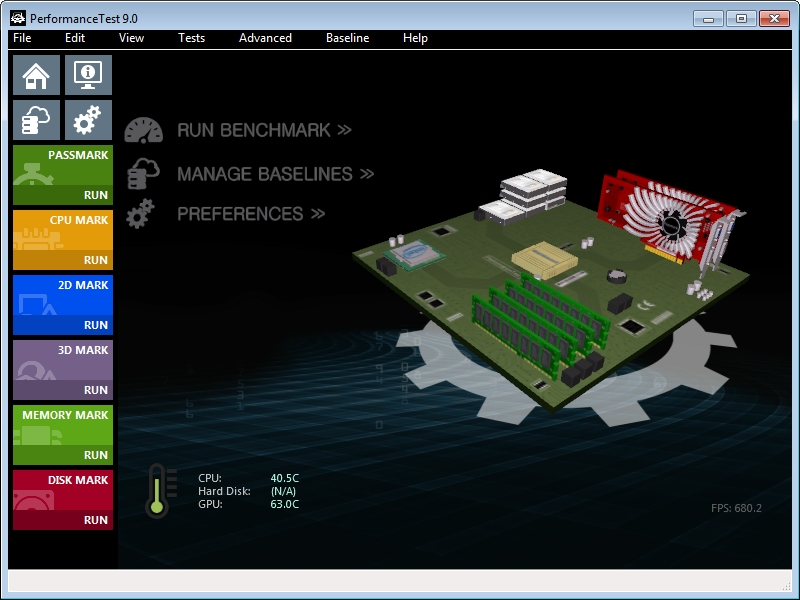Click the speedometer icon beside Run Benchmark

pyautogui.click(x=144, y=131)
